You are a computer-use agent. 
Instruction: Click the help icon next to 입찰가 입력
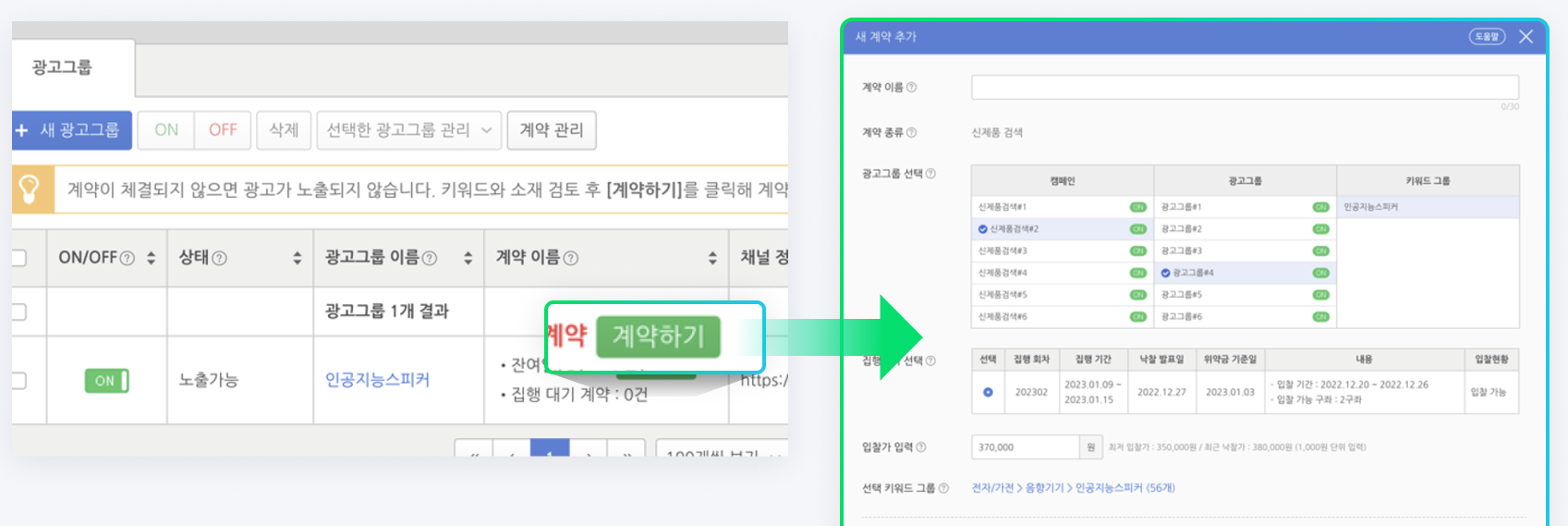coord(921,447)
